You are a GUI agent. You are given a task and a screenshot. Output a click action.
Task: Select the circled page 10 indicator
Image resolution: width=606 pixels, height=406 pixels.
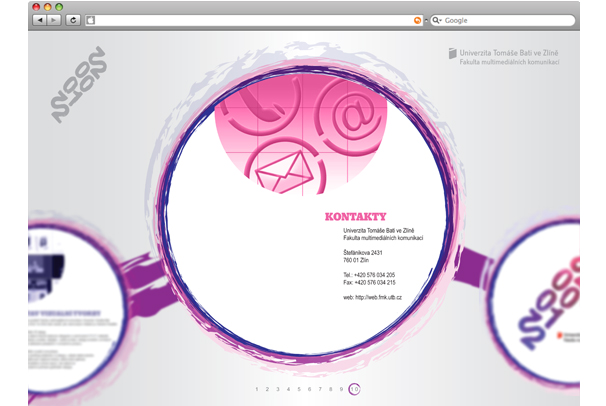pos(354,388)
